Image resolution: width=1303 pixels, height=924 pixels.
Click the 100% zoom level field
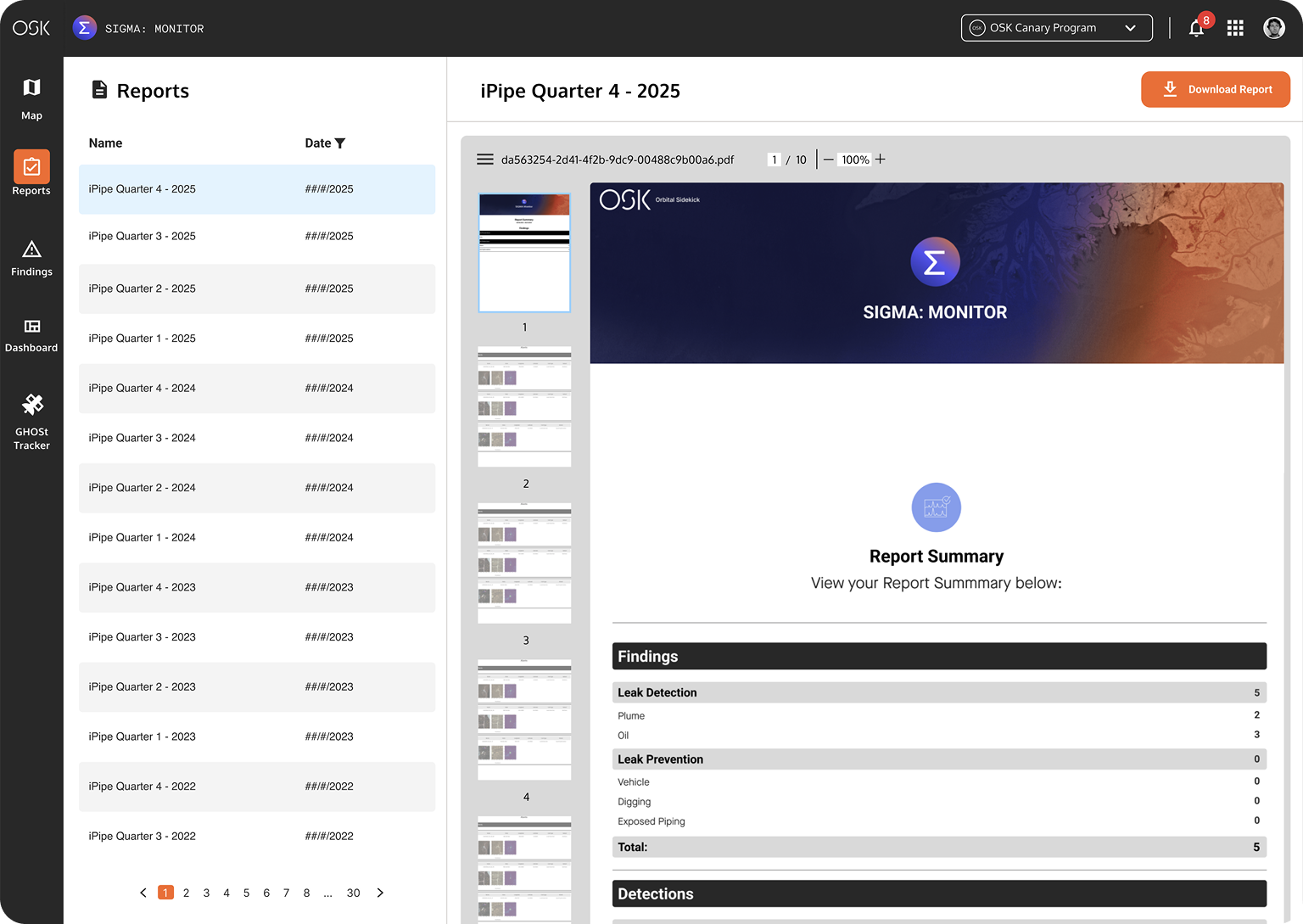tap(855, 160)
